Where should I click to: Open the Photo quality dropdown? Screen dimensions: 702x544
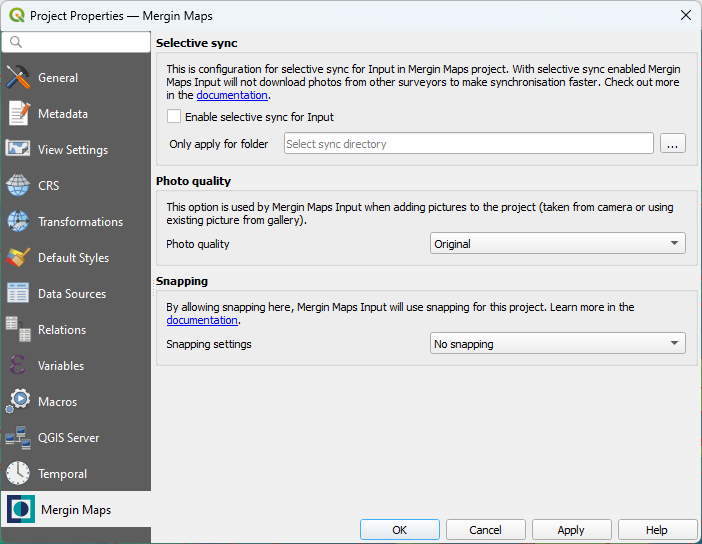click(x=557, y=244)
